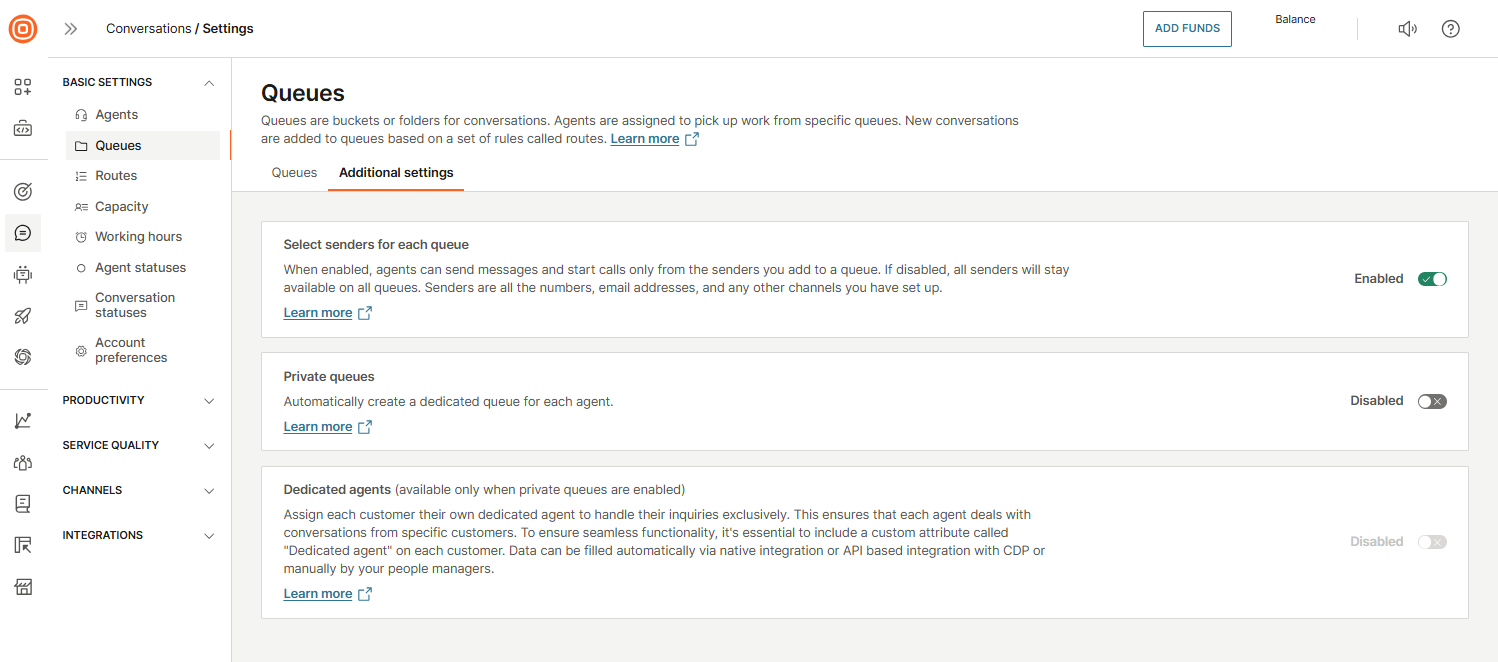The image size is (1498, 662).
Task: Expand the Integrations section
Action: [x=209, y=536]
